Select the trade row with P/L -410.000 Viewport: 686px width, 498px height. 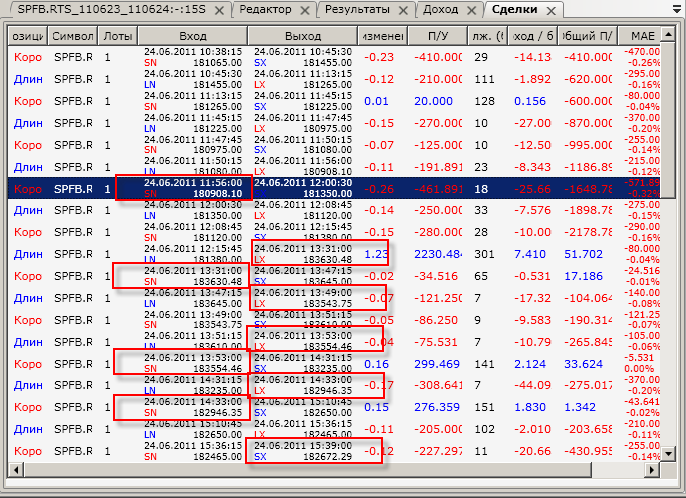coord(334,57)
